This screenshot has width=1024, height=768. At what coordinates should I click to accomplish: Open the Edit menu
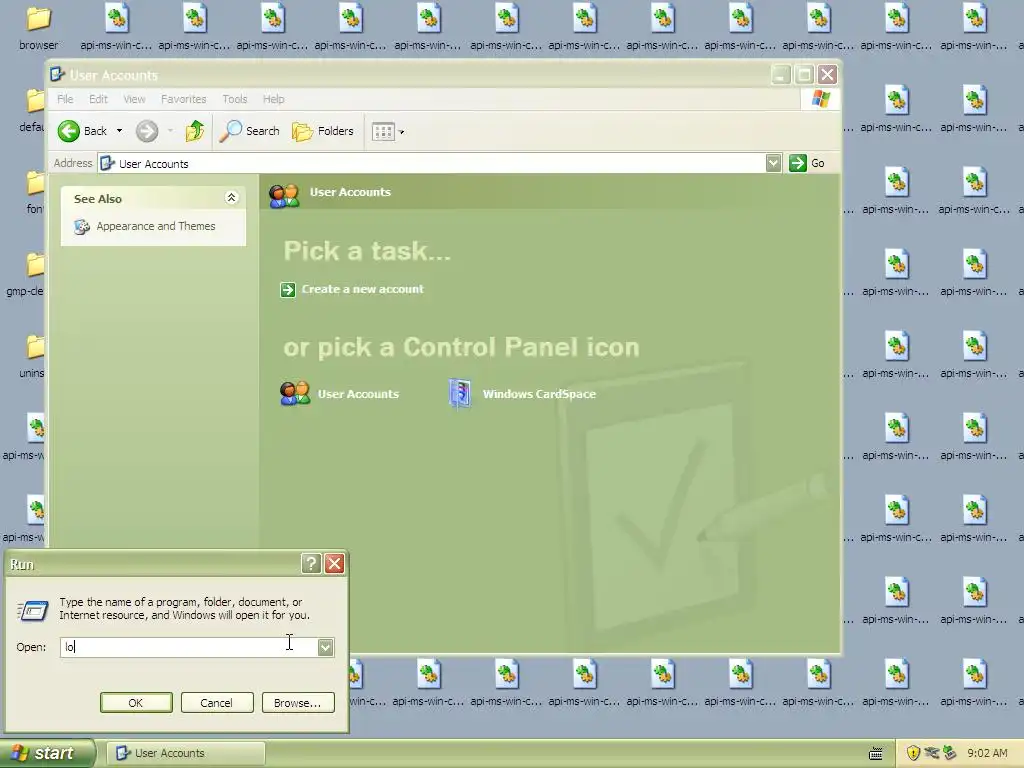click(x=99, y=99)
